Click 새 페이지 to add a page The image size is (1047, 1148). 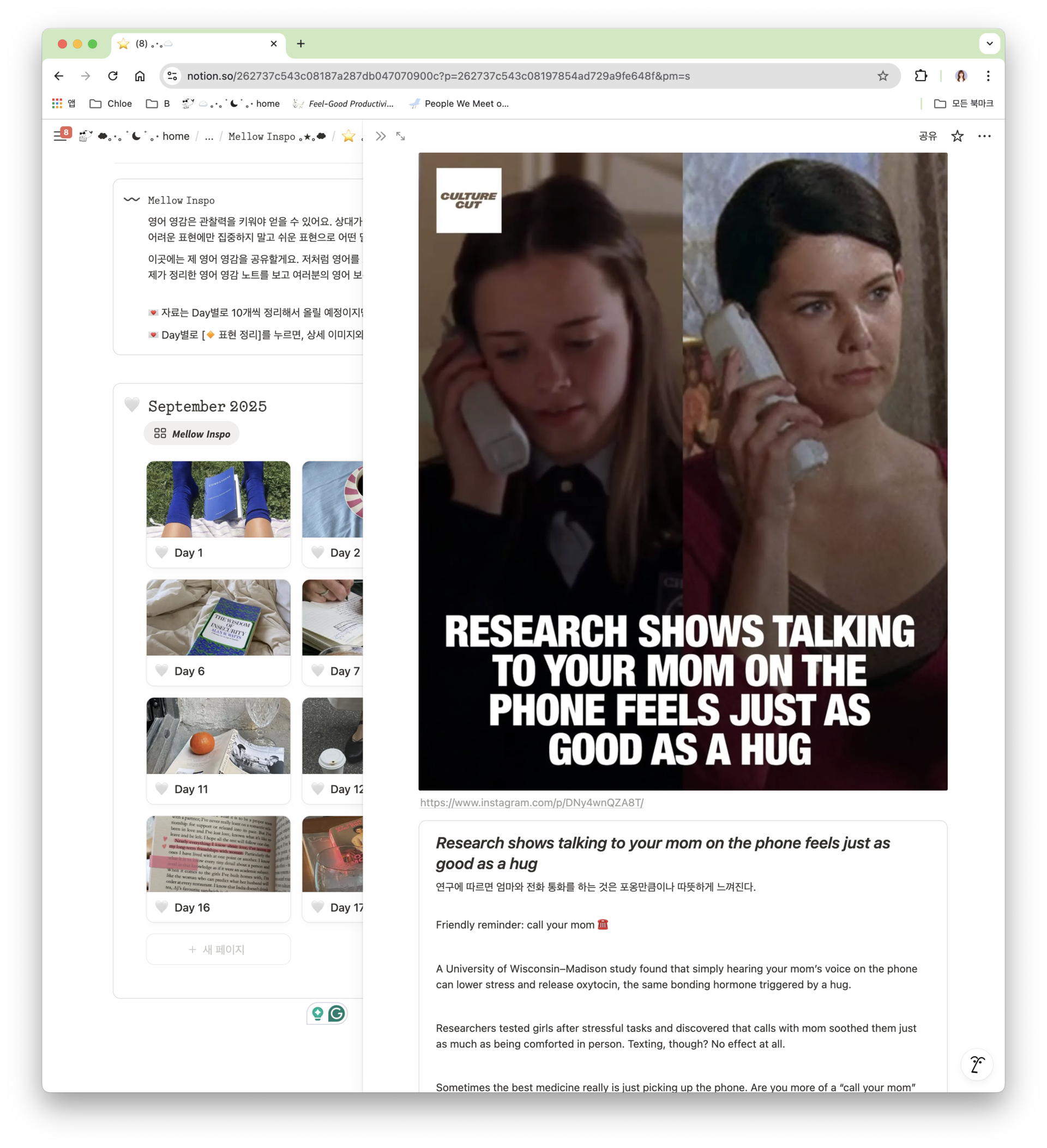(218, 949)
